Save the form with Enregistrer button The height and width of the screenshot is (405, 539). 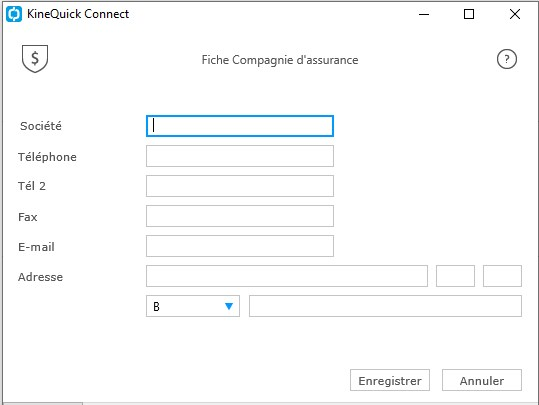click(390, 380)
